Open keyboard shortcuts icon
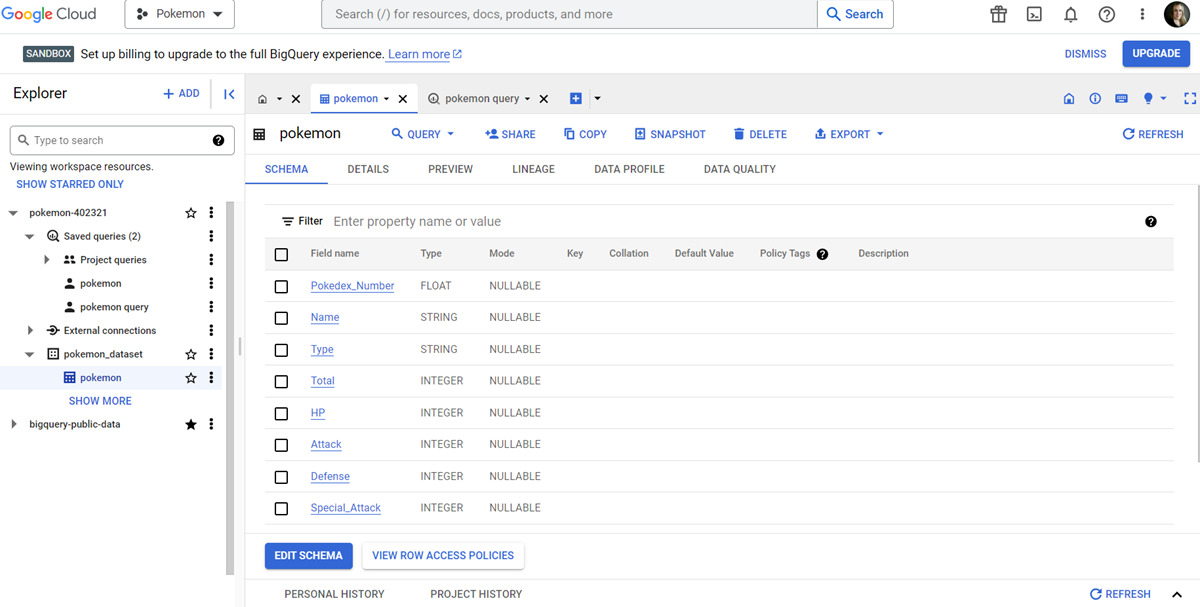The width and height of the screenshot is (1200, 607). [1121, 98]
